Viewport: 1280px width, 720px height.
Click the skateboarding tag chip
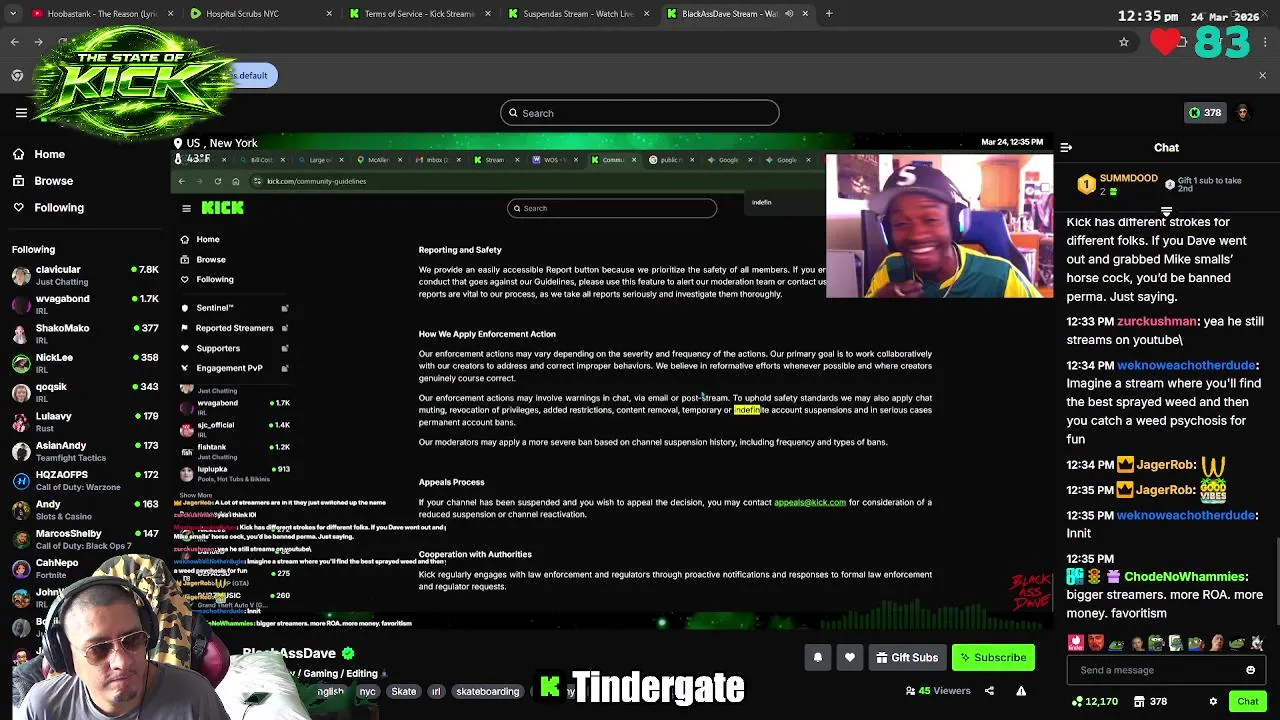[487, 691]
